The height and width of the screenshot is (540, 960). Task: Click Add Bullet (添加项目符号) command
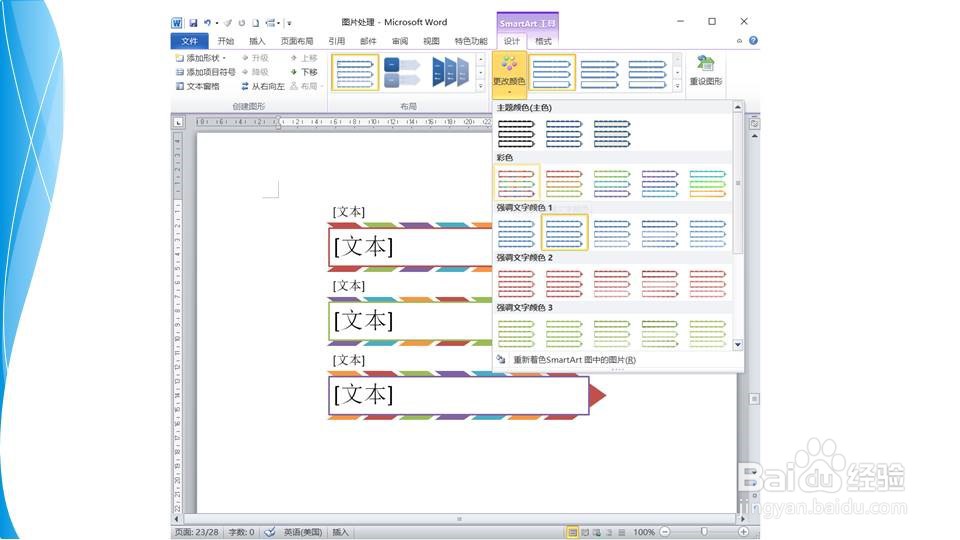pyautogui.click(x=205, y=72)
